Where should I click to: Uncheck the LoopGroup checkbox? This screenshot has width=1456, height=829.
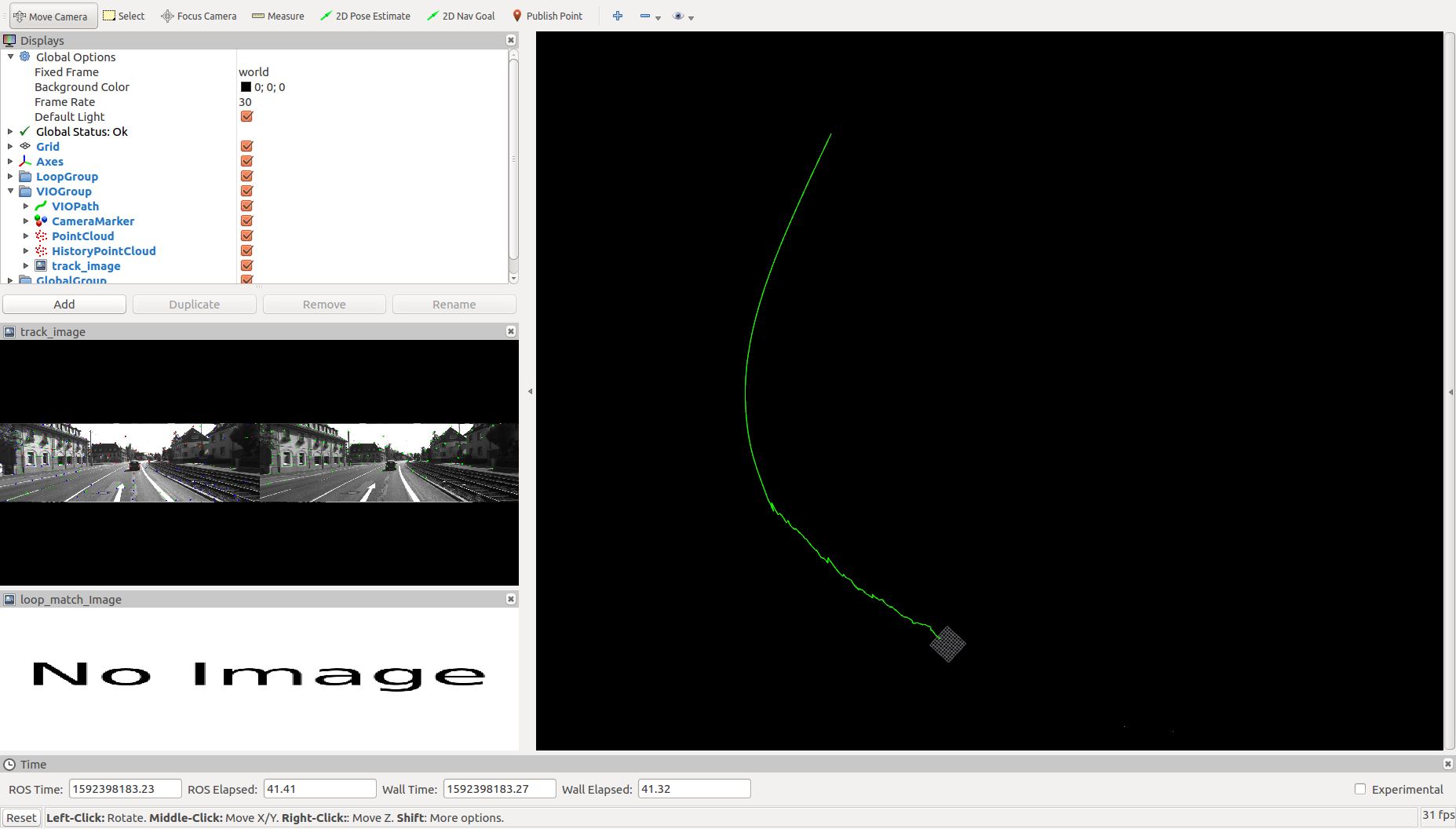pos(246,177)
